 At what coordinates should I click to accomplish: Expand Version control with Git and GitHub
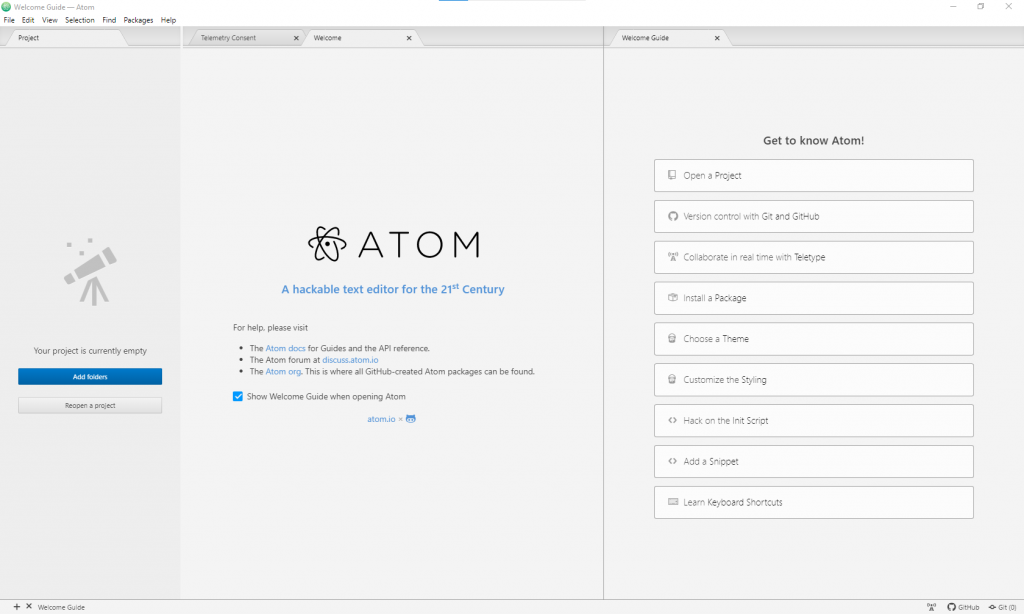coord(814,216)
